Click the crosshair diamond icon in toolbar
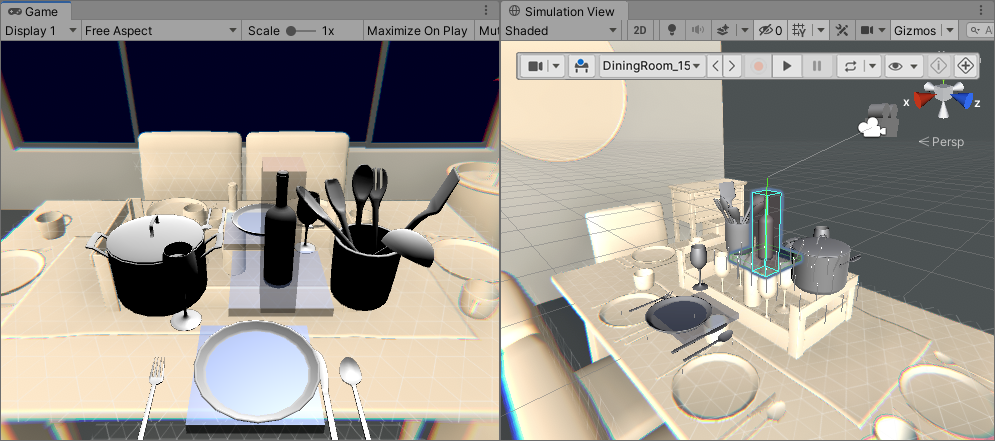Viewport: 995px width, 441px height. [965, 66]
